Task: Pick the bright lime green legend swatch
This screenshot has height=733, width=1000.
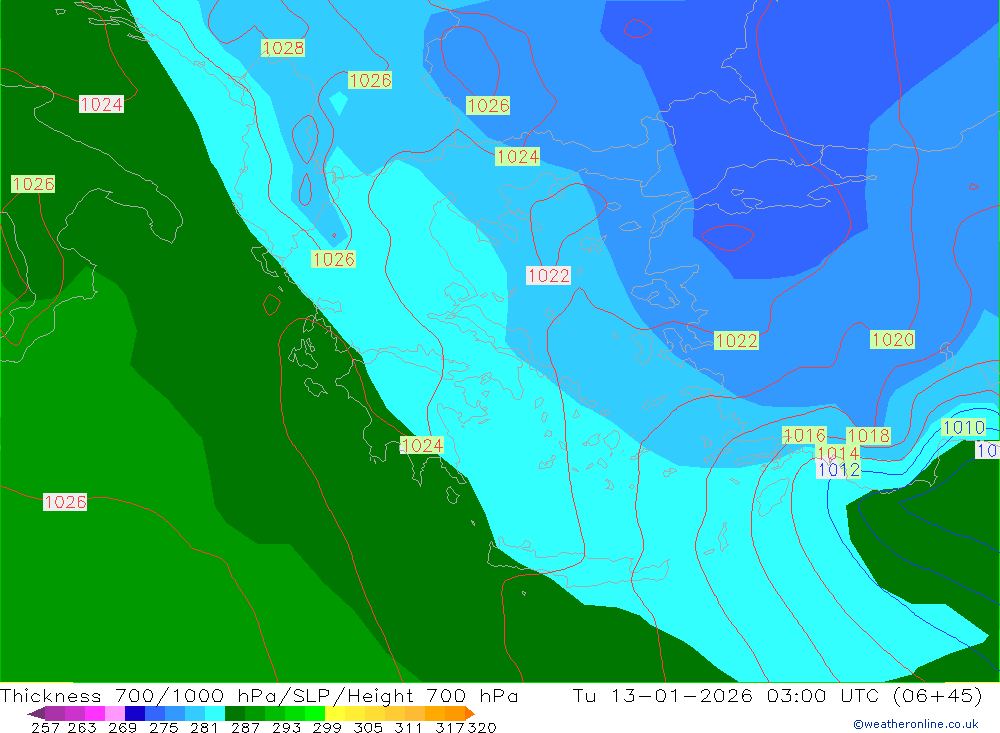Action: click(315, 713)
